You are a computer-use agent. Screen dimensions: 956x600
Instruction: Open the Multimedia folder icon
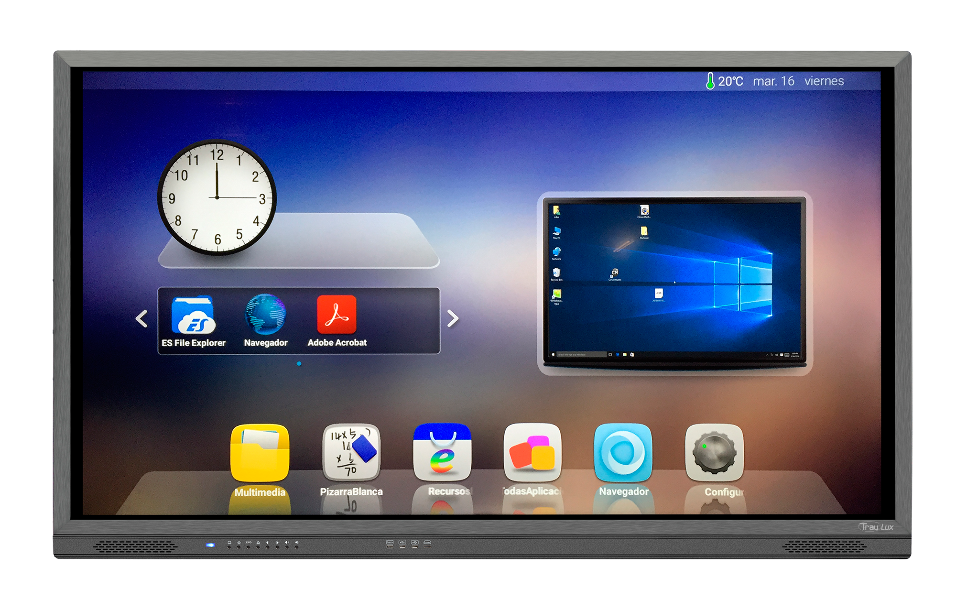pos(260,453)
